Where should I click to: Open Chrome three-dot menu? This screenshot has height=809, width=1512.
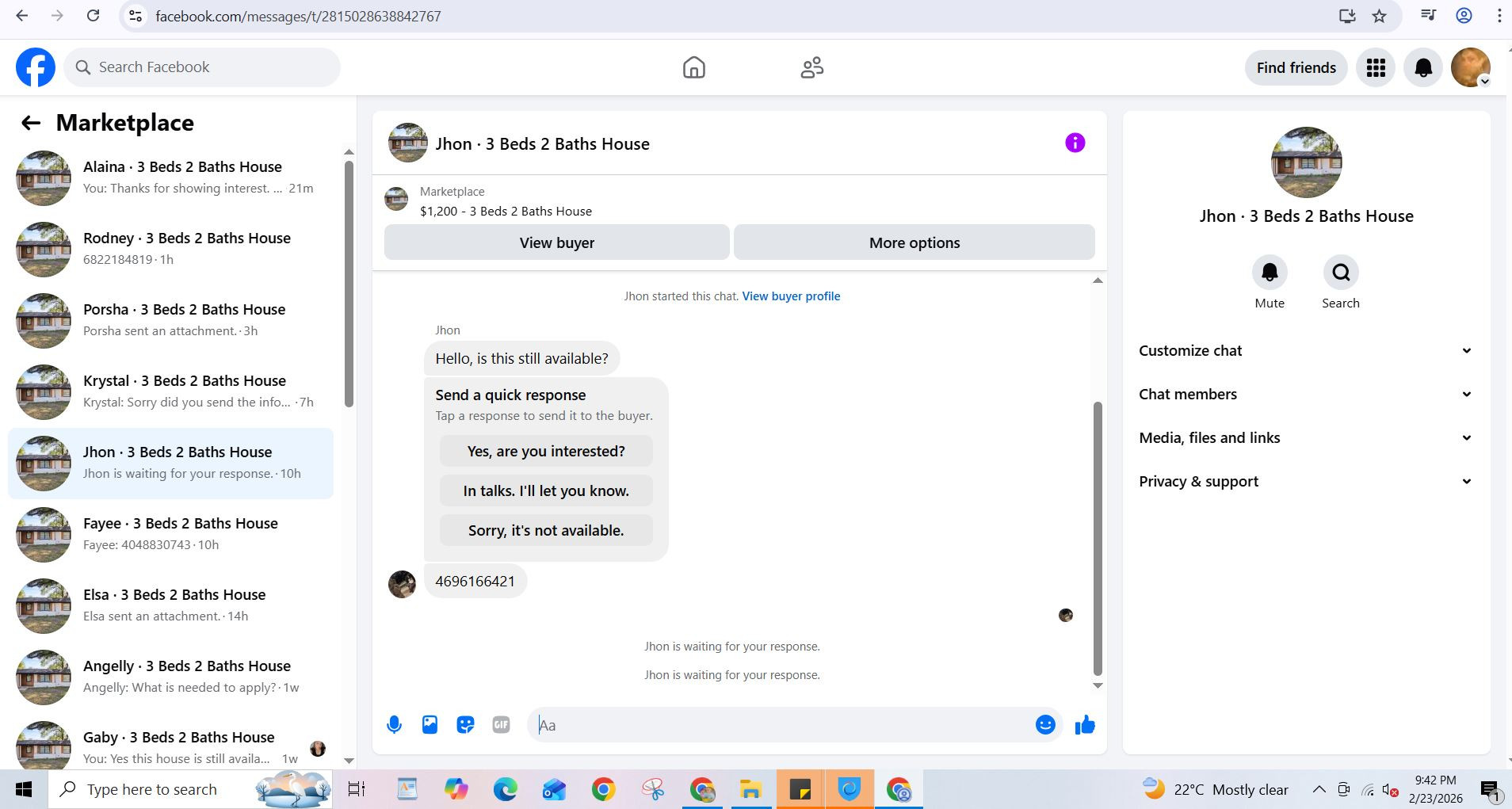[x=1499, y=16]
